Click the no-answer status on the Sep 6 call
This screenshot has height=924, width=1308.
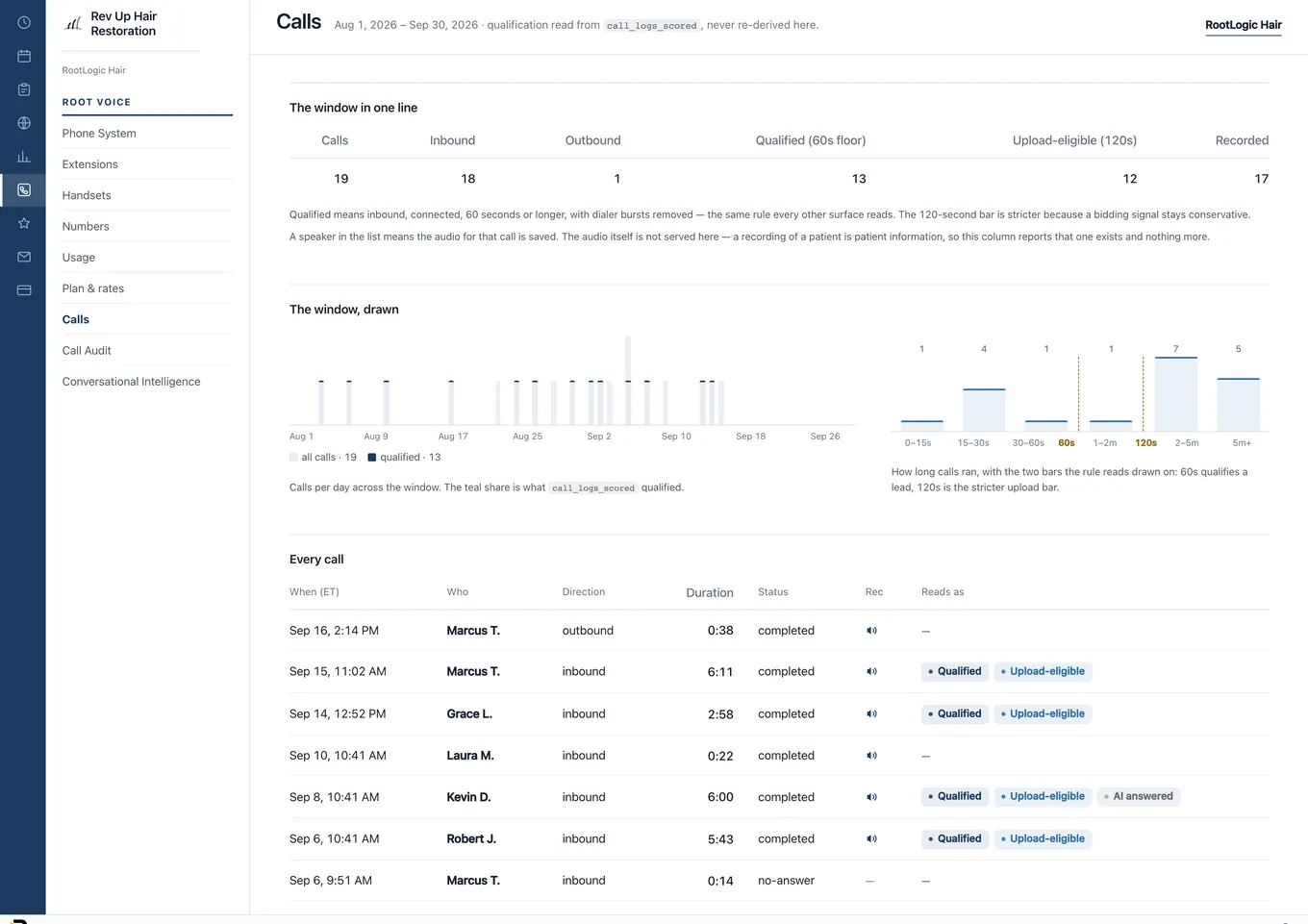click(786, 881)
